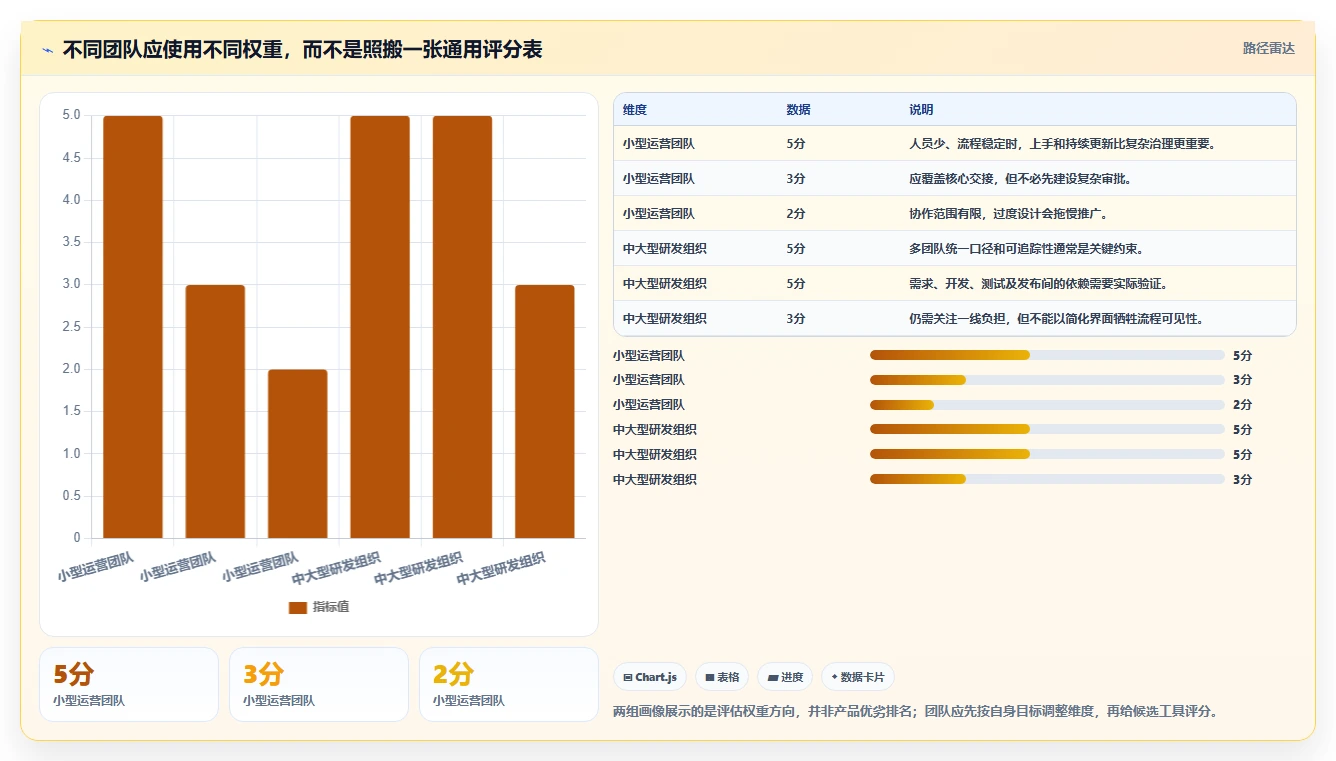Click the lightning icon beside the page title

47,49
